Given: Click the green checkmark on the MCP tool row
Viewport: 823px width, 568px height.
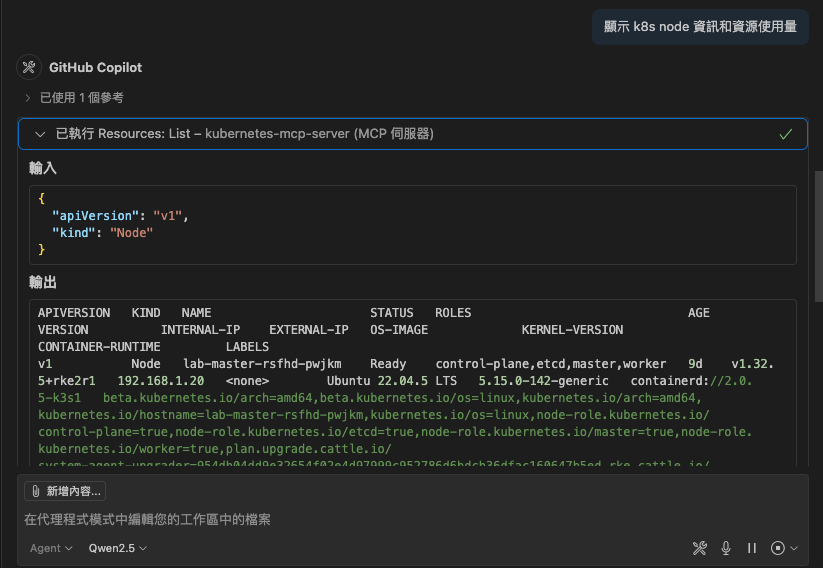Looking at the screenshot, I should tap(786, 134).
